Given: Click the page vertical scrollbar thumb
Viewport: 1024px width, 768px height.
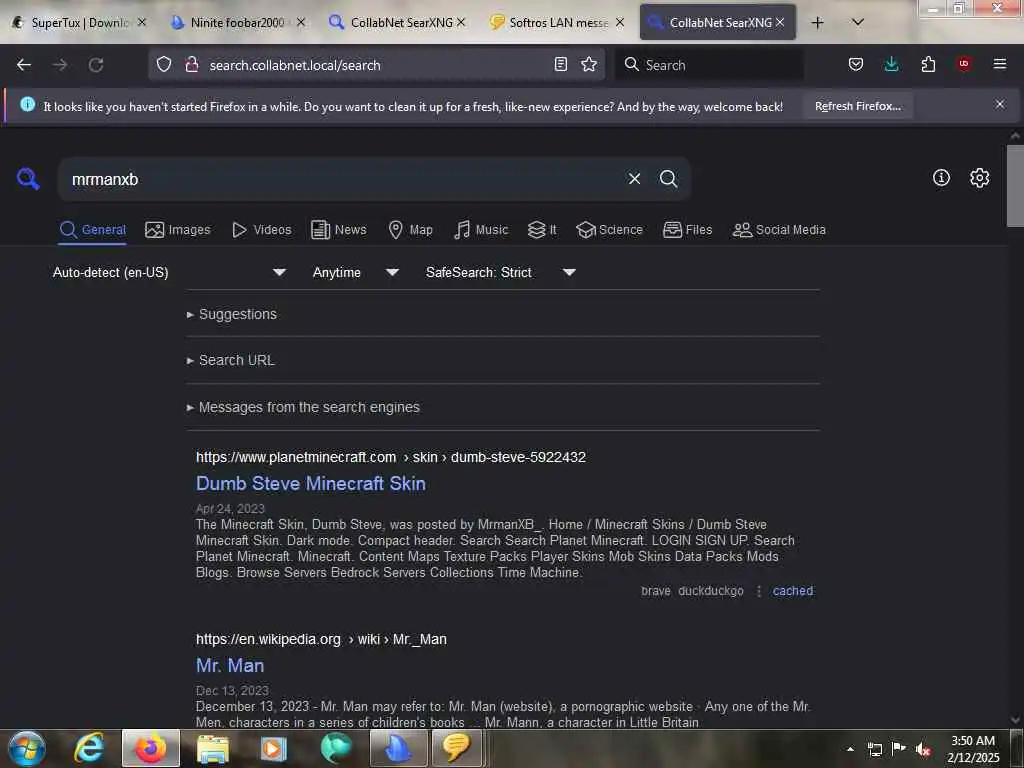Looking at the screenshot, I should tap(1015, 185).
